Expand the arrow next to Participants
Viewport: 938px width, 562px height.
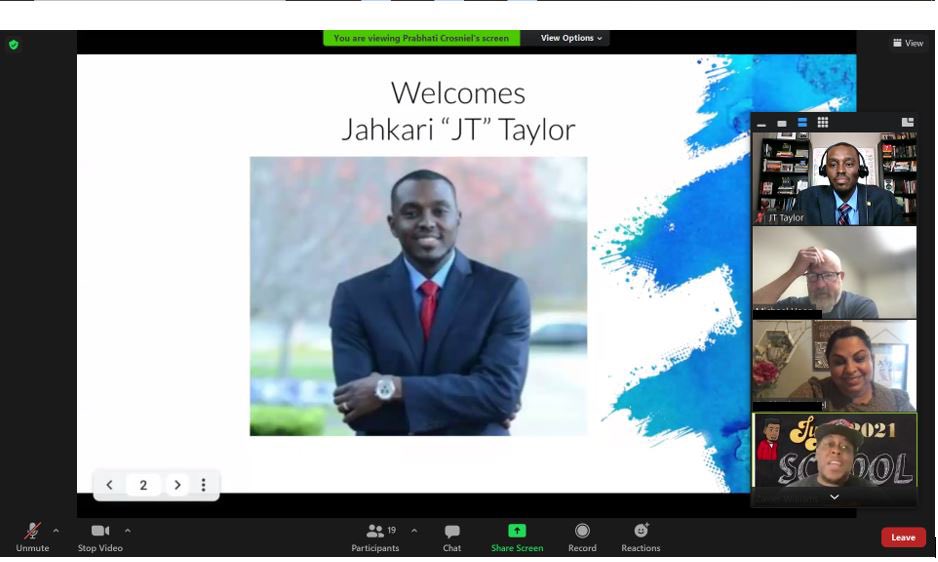tap(414, 531)
